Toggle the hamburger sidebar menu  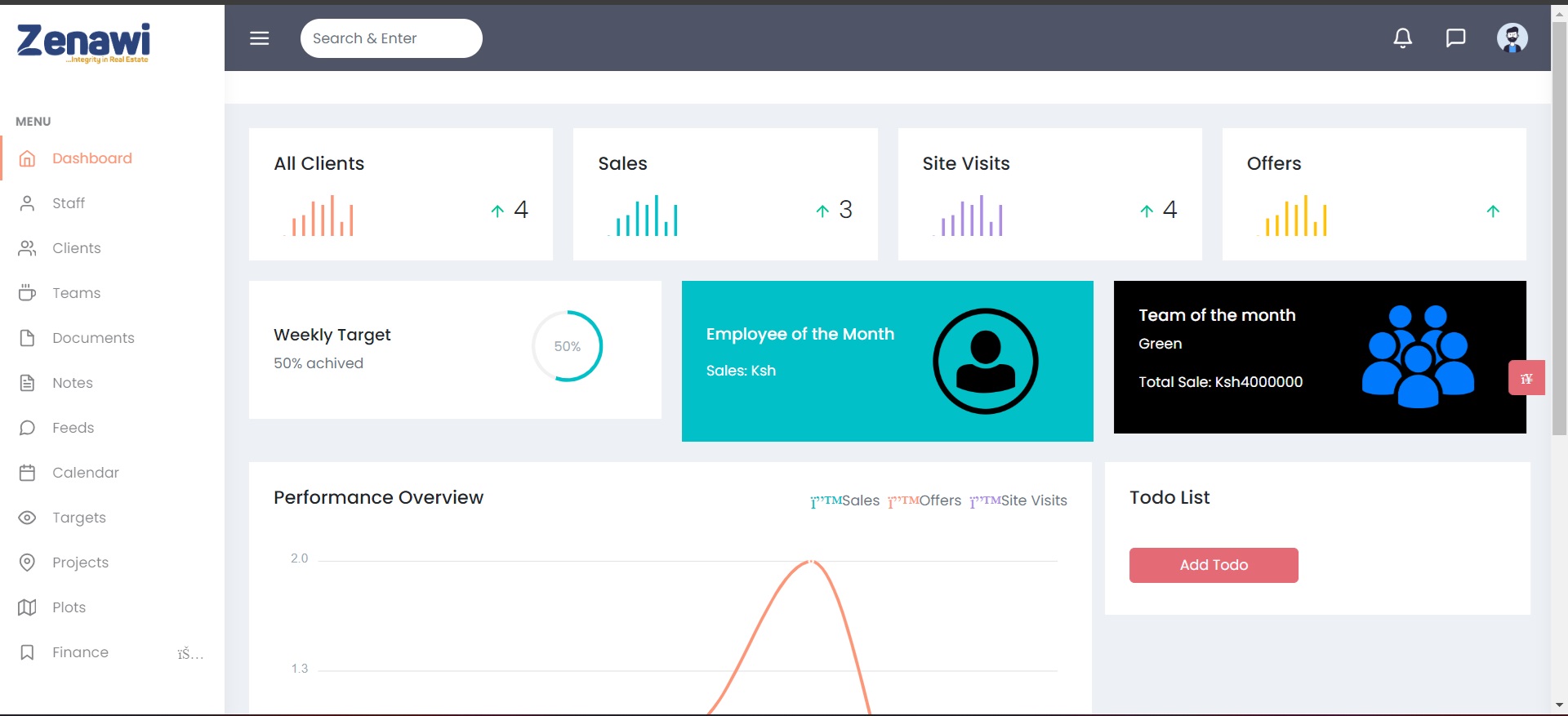pos(259,38)
